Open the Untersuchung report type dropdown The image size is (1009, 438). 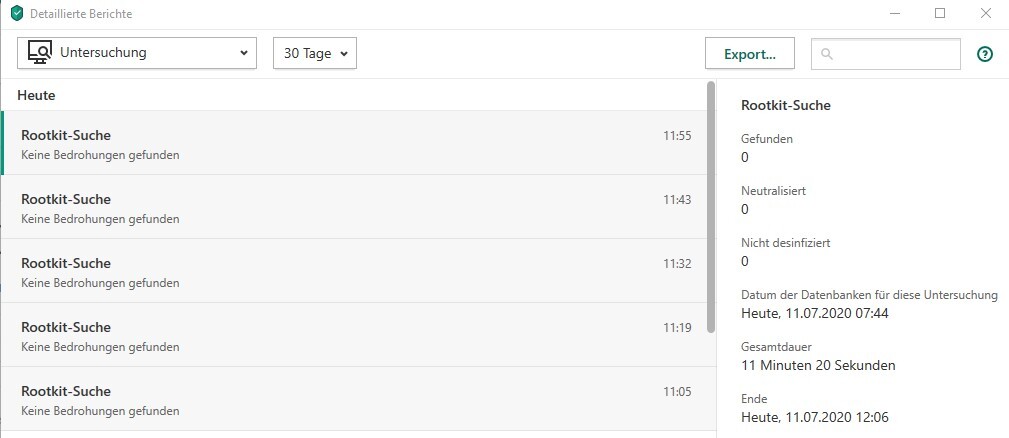(137, 53)
